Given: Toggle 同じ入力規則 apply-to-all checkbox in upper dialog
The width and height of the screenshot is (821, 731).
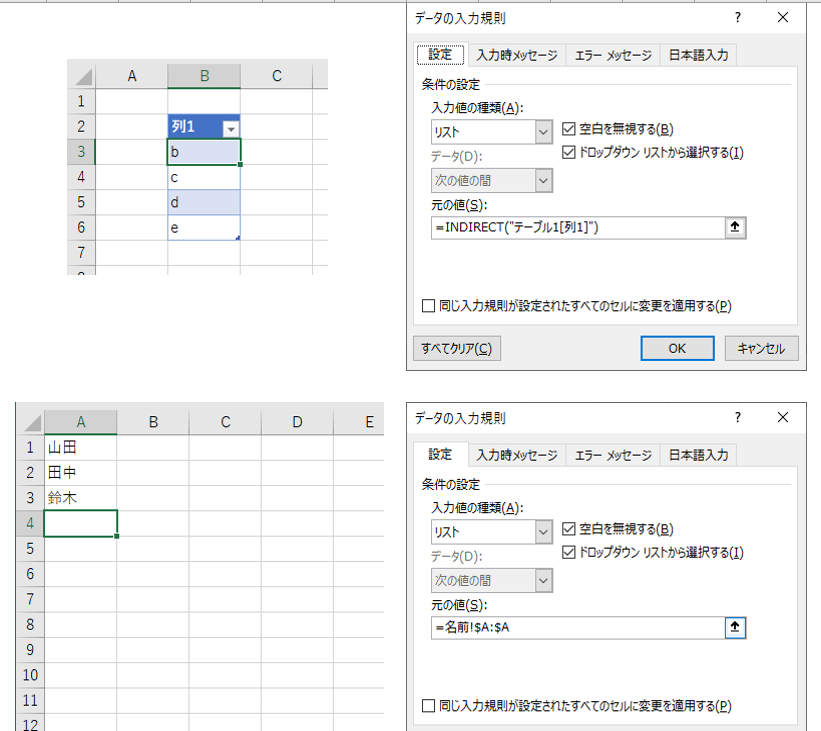Looking at the screenshot, I should click(428, 306).
